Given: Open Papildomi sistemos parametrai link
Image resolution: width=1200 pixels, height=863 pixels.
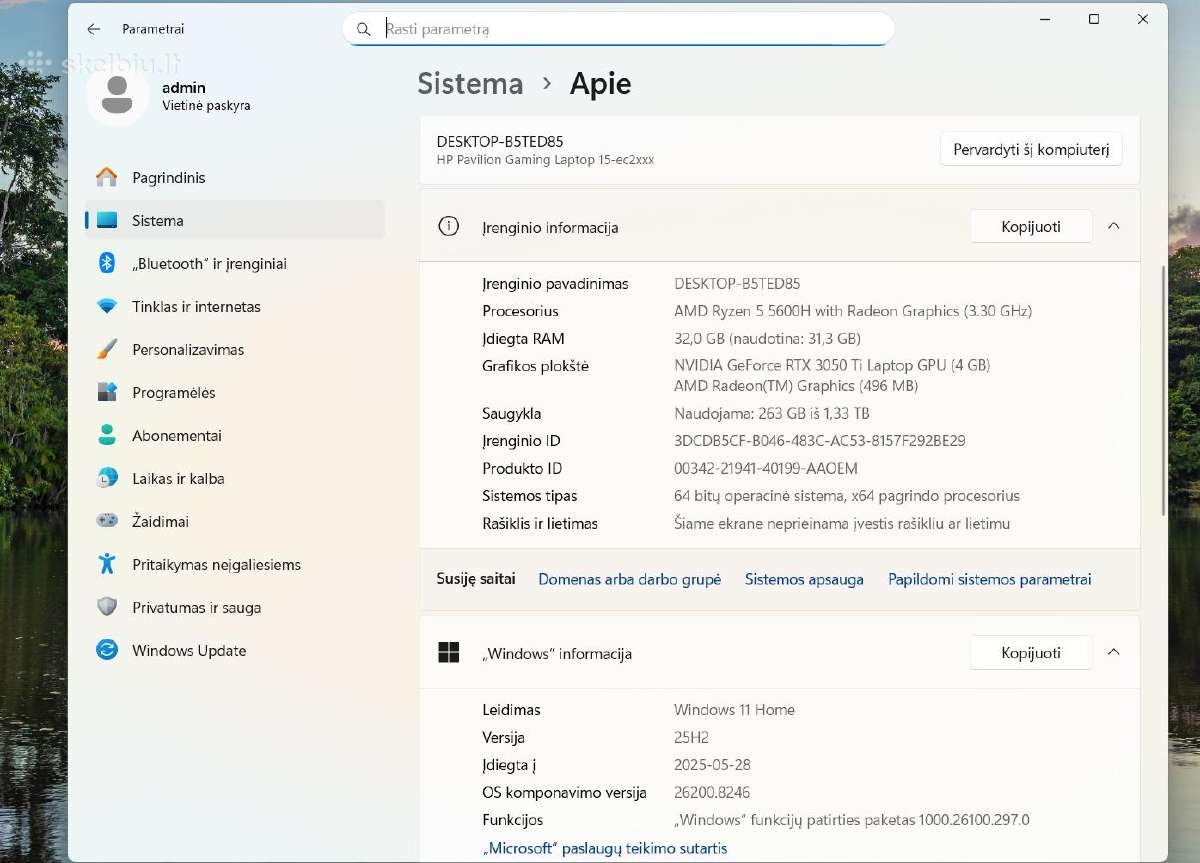Looking at the screenshot, I should point(990,579).
